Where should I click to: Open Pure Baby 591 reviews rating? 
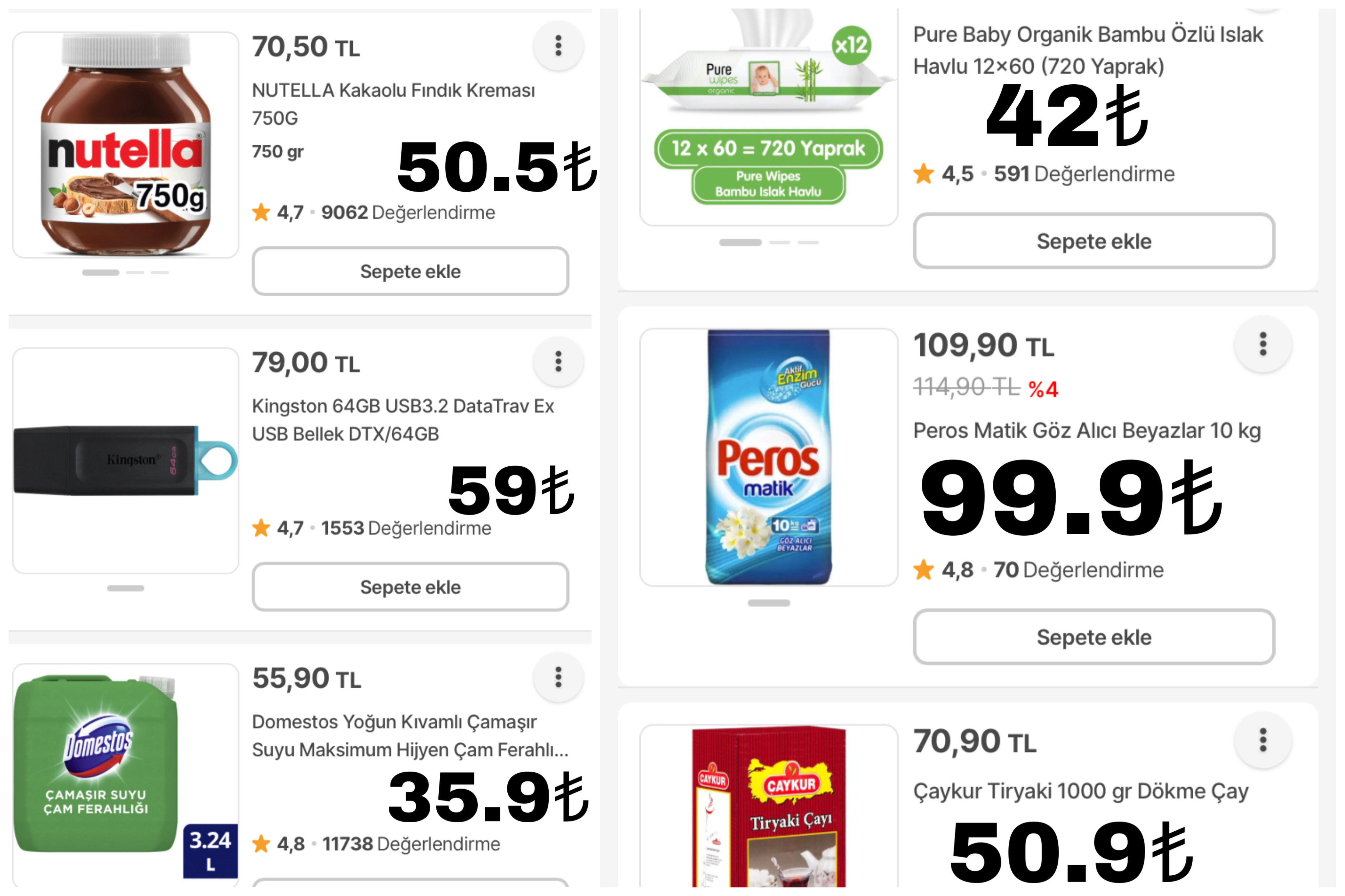(x=1044, y=174)
